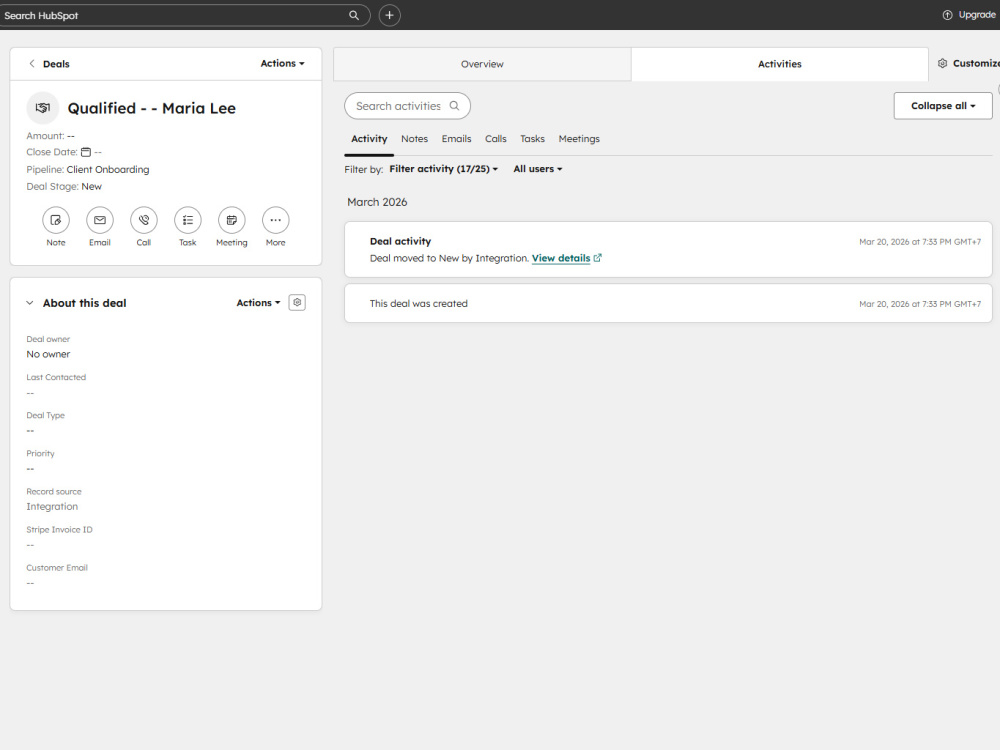The height and width of the screenshot is (750, 1000).
Task: Click magnifier in Search activities box
Action: click(455, 106)
